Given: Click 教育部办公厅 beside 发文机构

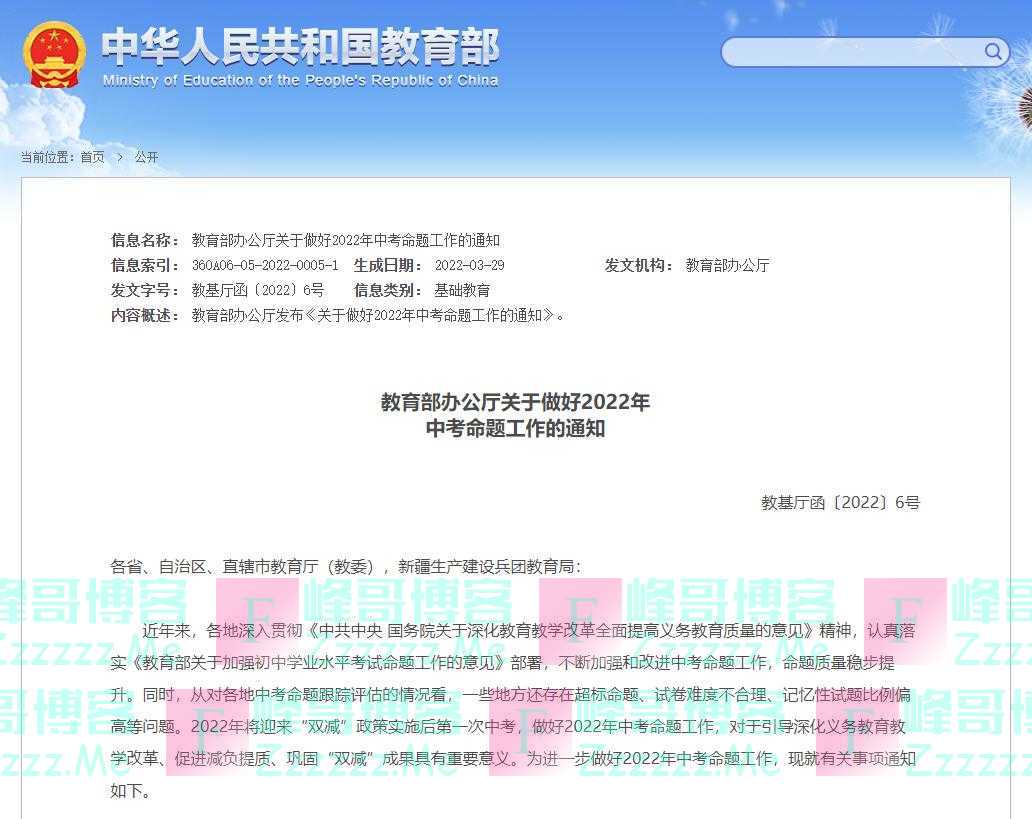Looking at the screenshot, I should tap(727, 265).
